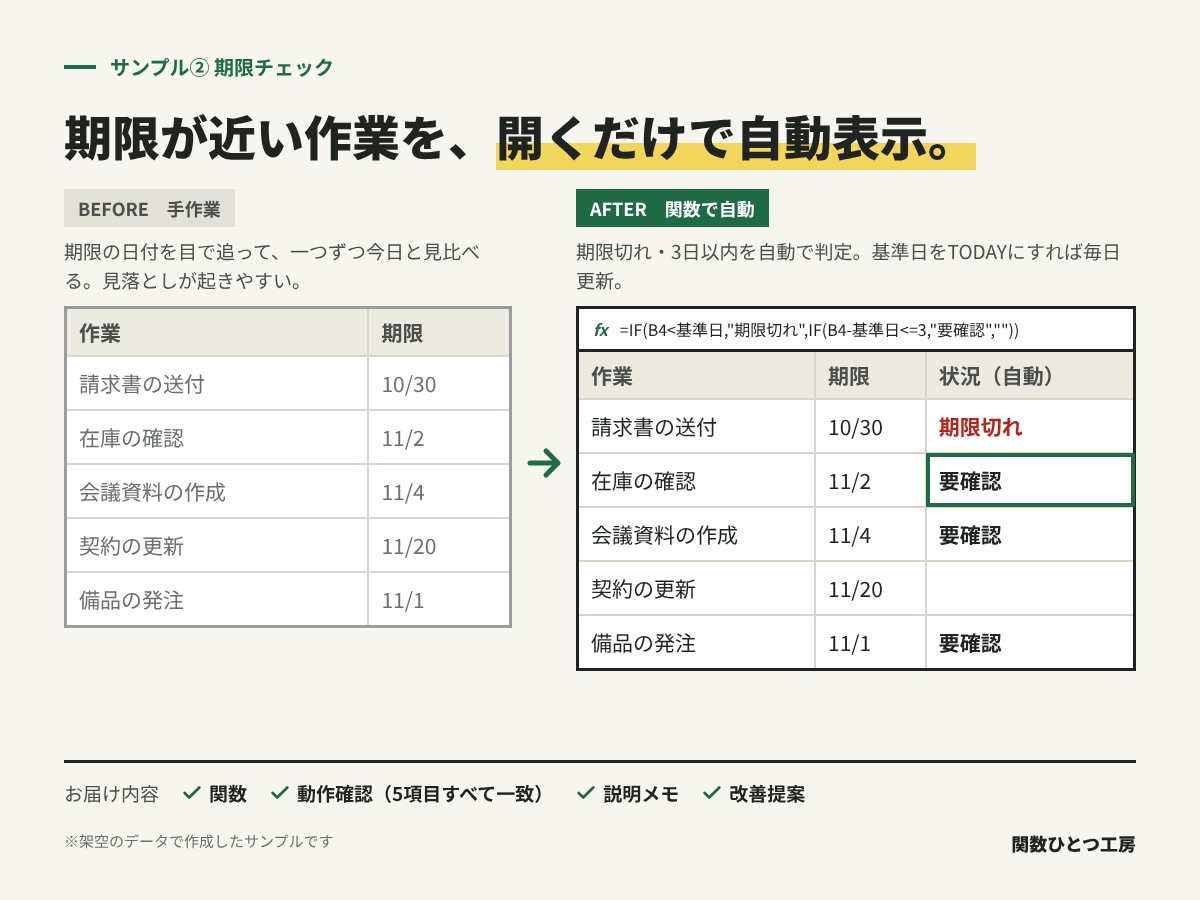Click the BEFORE 手作業 label
Screen dimensions: 1200x900
(x=149, y=209)
